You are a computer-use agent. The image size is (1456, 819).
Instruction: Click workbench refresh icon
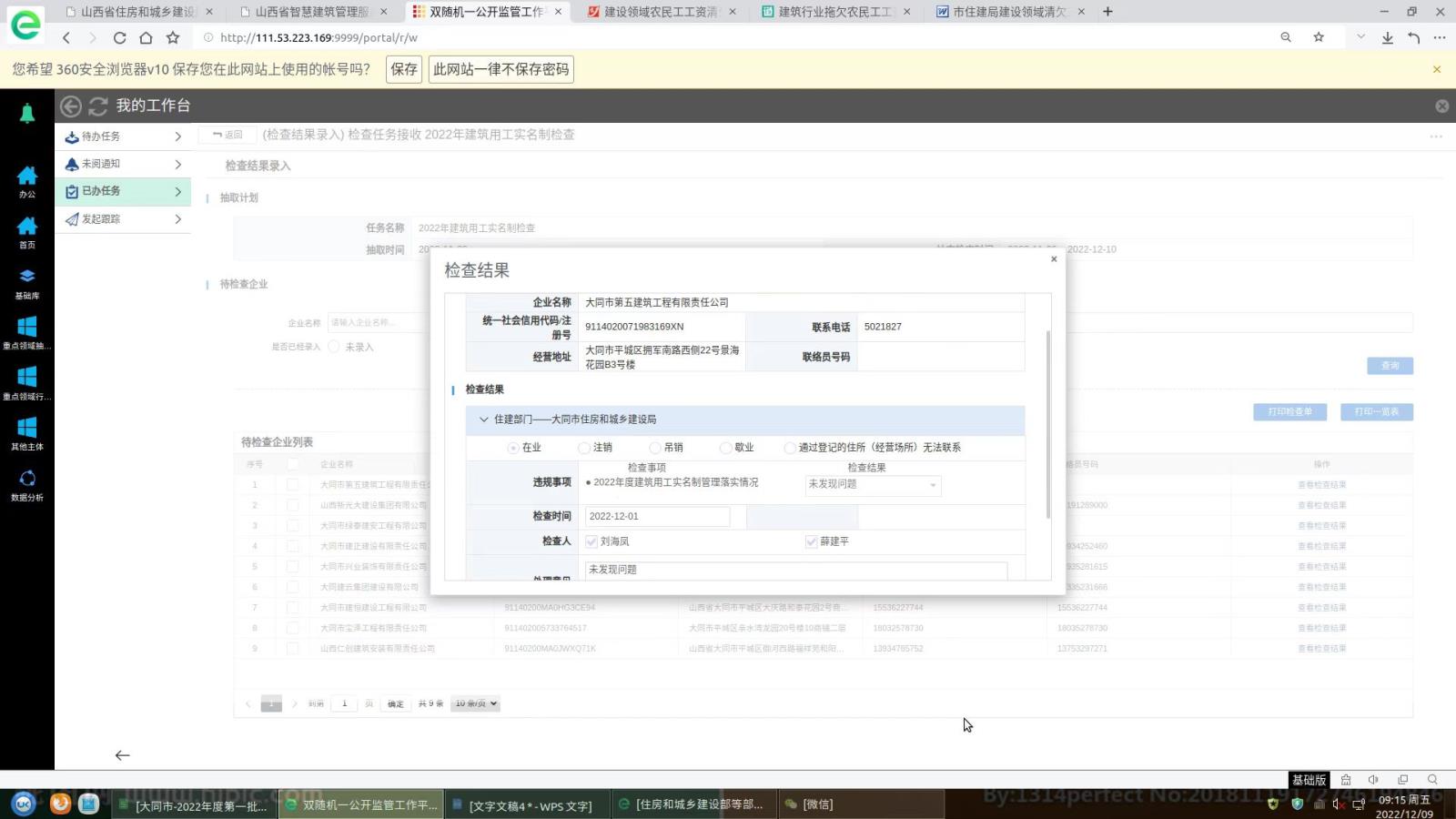[x=97, y=106]
